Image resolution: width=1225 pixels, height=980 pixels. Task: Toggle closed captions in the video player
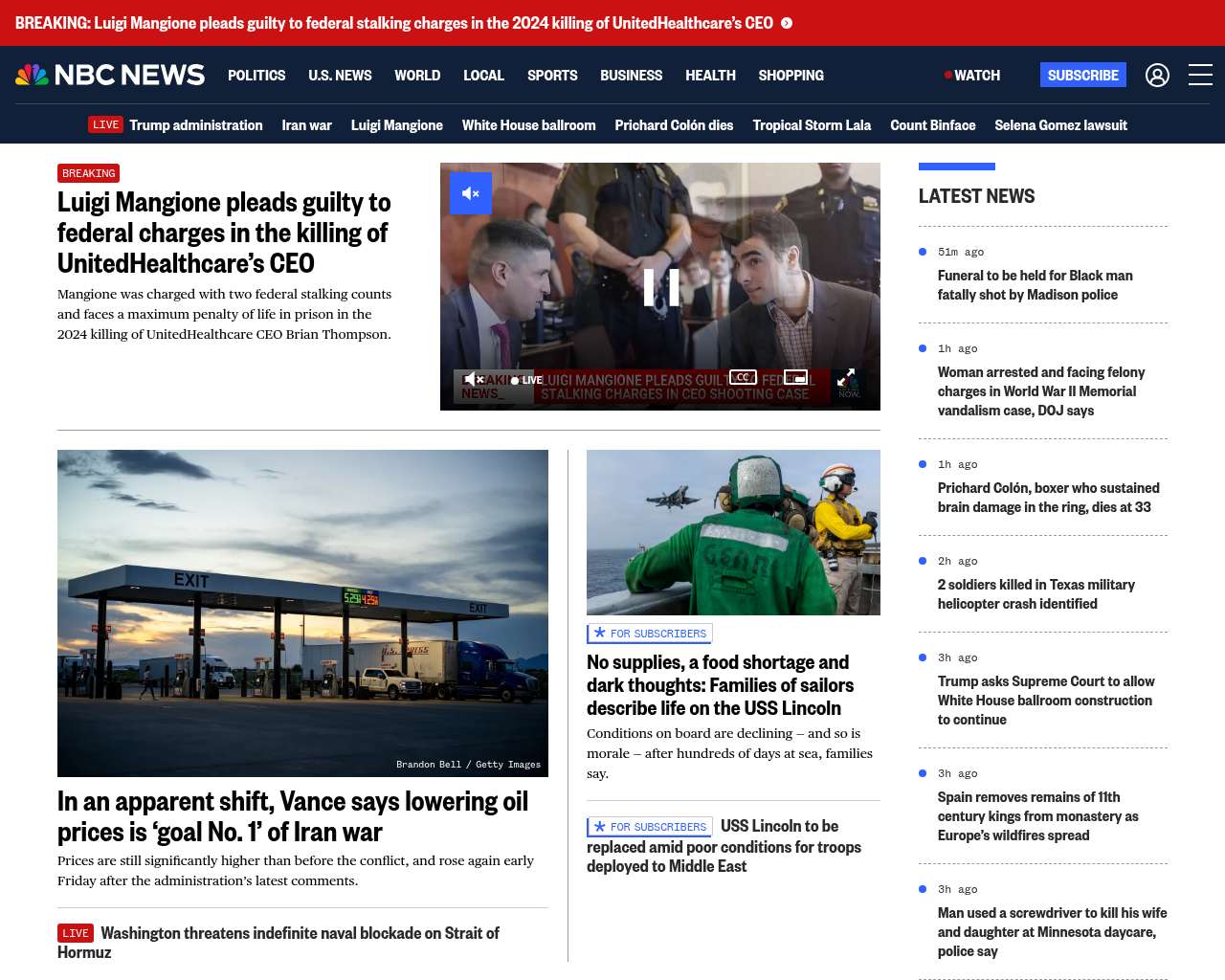[x=743, y=378]
